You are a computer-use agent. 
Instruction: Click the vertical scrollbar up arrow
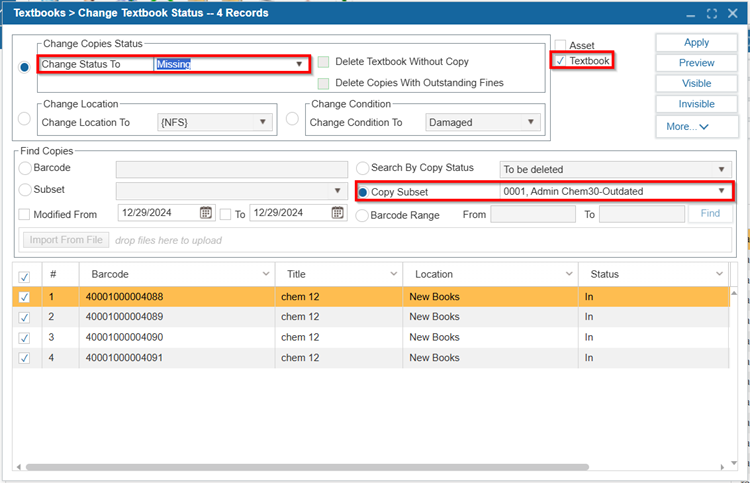coord(734,293)
